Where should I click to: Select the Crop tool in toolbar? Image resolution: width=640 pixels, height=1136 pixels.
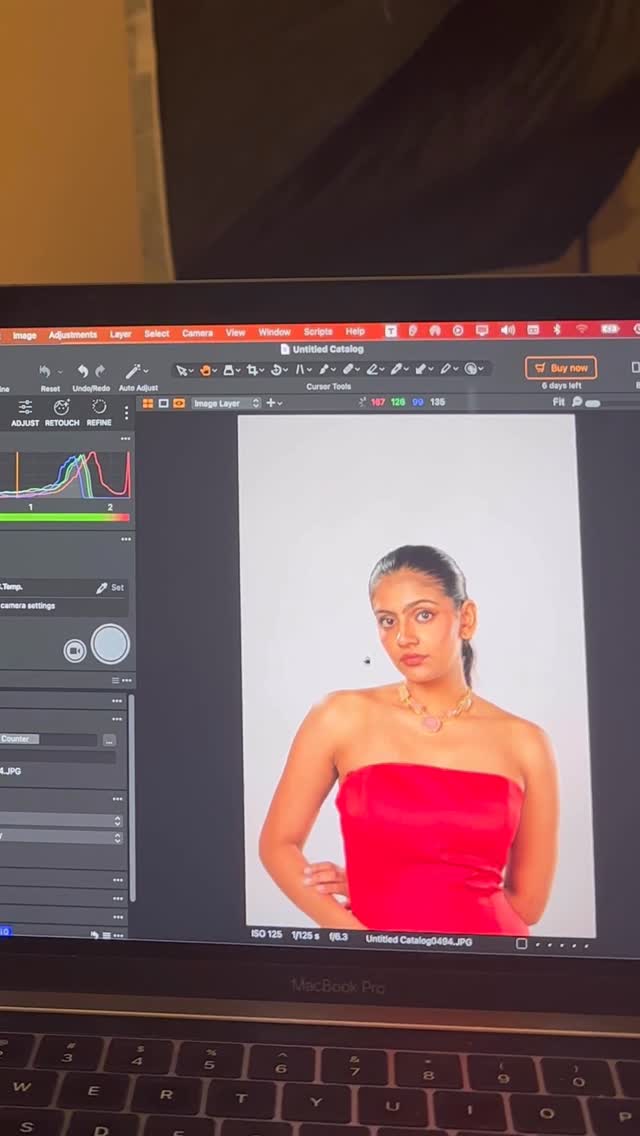pos(254,370)
